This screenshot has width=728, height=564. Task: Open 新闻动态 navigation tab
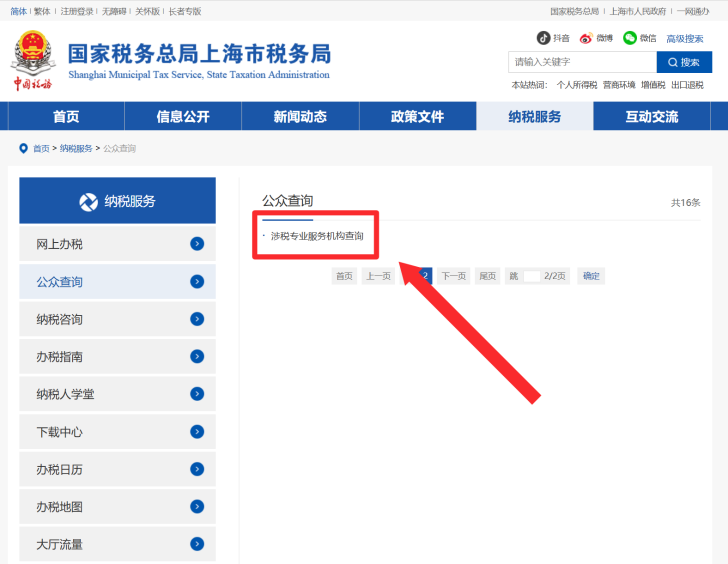coord(300,117)
